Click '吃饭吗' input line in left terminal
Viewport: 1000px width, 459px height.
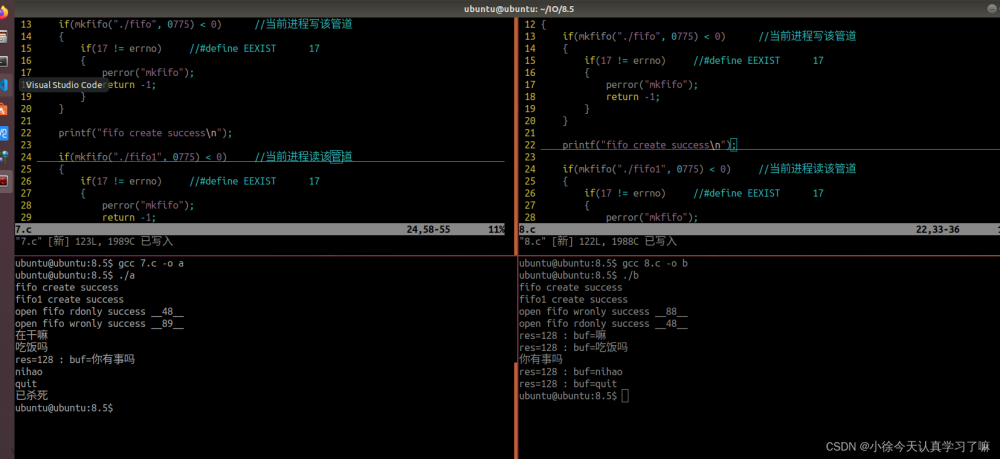tap(32, 347)
